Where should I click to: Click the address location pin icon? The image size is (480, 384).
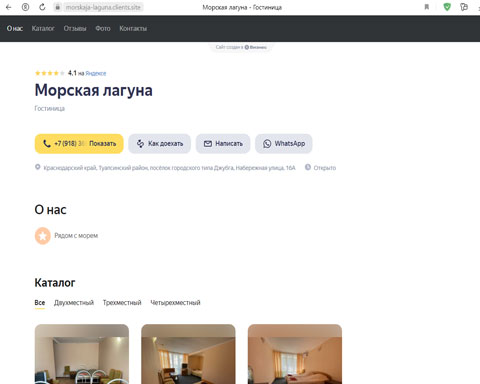click(x=38, y=167)
